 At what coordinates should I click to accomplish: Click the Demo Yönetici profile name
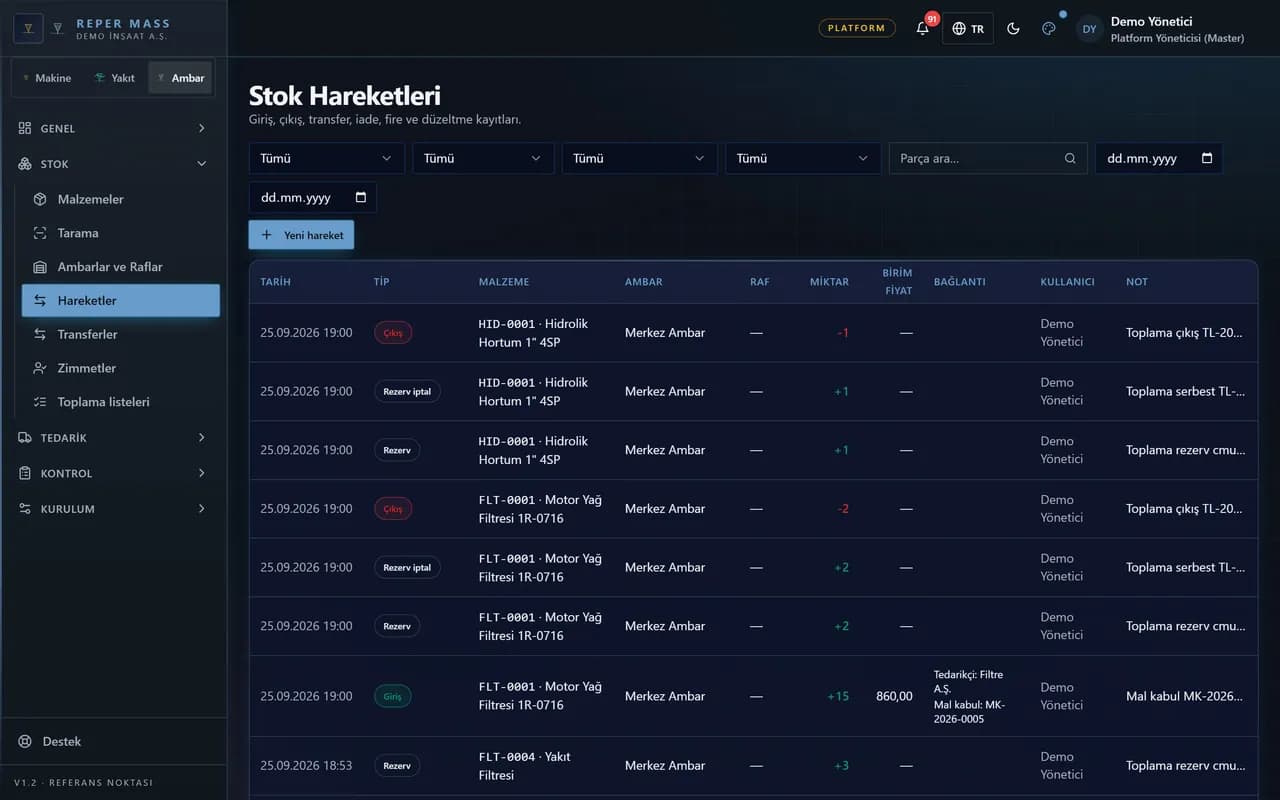tap(1151, 21)
